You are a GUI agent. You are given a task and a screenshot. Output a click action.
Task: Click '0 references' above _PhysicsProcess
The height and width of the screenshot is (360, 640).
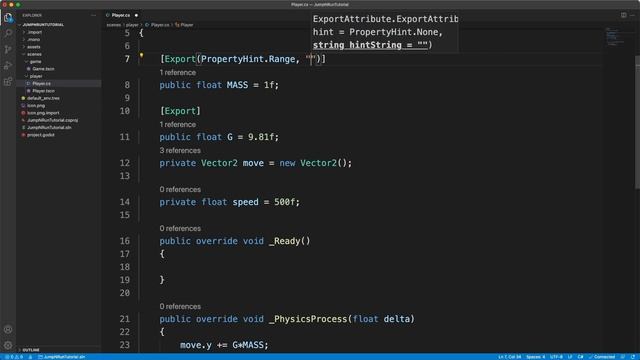point(180,307)
